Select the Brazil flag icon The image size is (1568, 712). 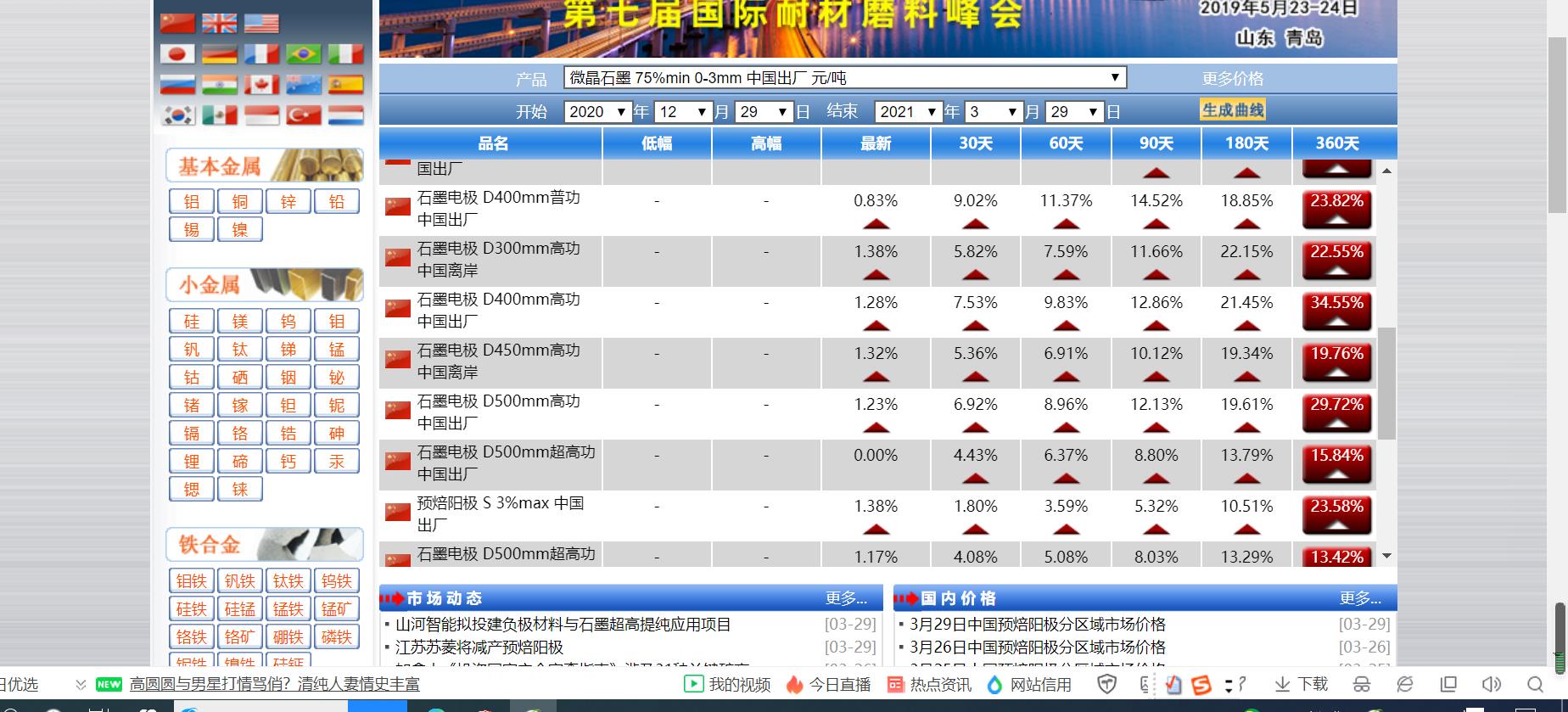click(304, 54)
